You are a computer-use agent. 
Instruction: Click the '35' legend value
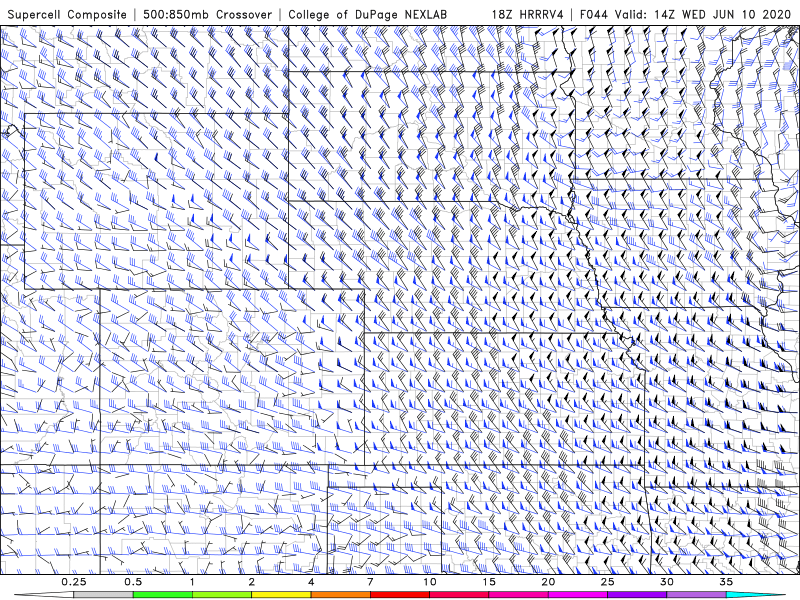click(x=726, y=582)
